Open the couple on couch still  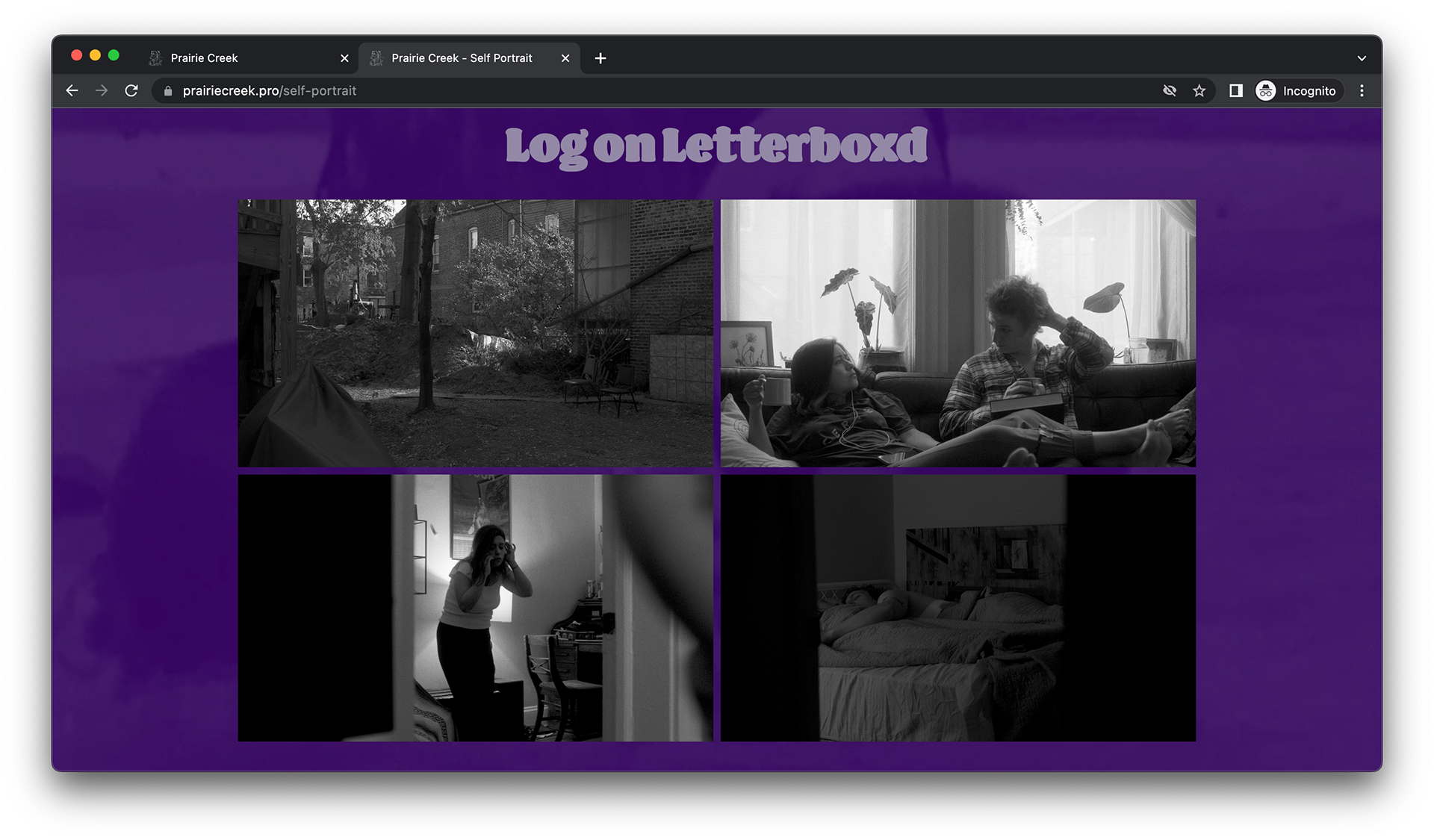click(958, 333)
